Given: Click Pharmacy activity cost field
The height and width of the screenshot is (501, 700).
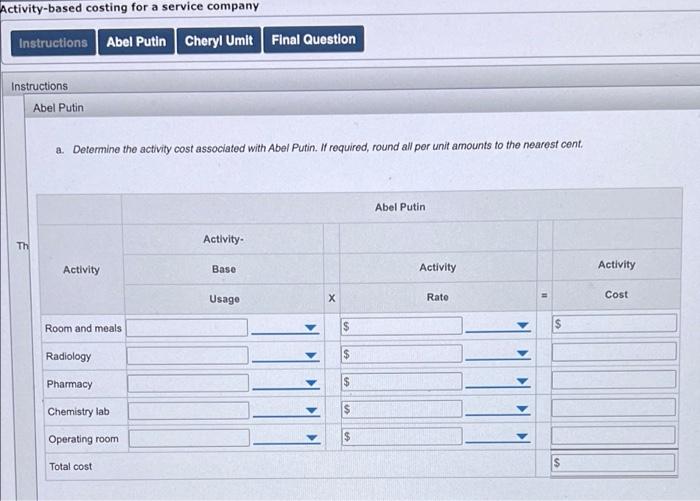Looking at the screenshot, I should (x=613, y=380).
